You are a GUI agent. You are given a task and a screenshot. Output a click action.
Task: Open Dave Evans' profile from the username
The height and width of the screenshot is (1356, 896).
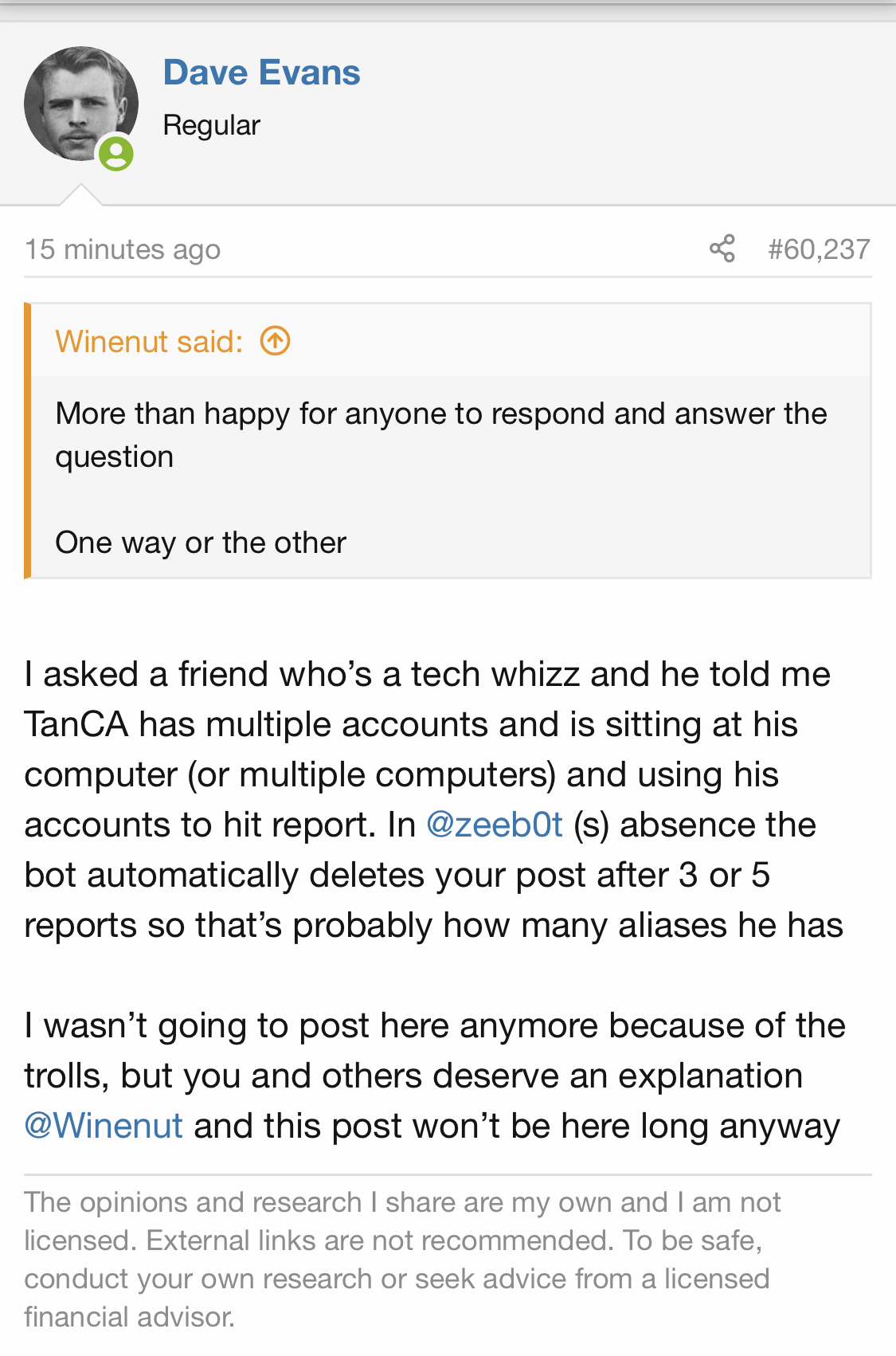(261, 73)
